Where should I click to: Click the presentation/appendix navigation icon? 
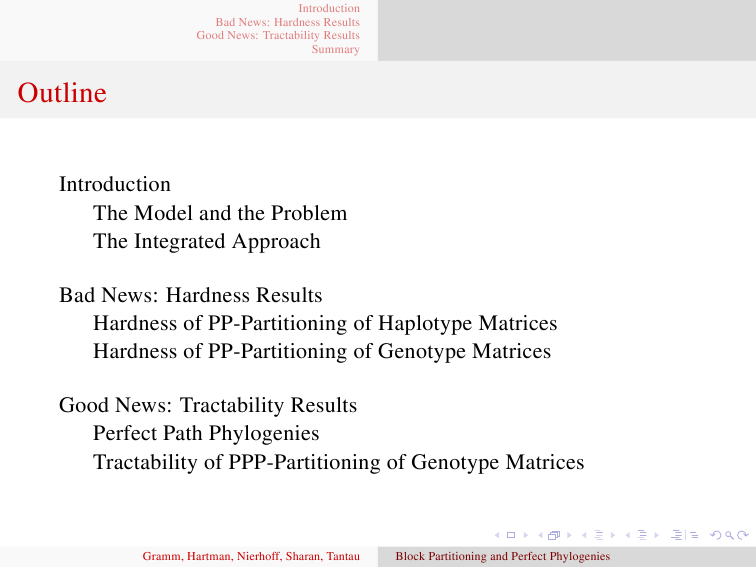pyautogui.click(x=685, y=535)
